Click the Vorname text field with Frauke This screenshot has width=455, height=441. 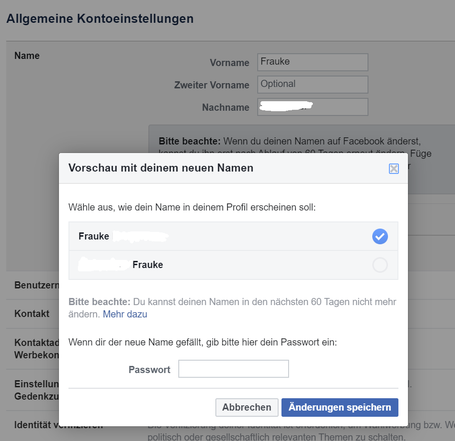(313, 62)
